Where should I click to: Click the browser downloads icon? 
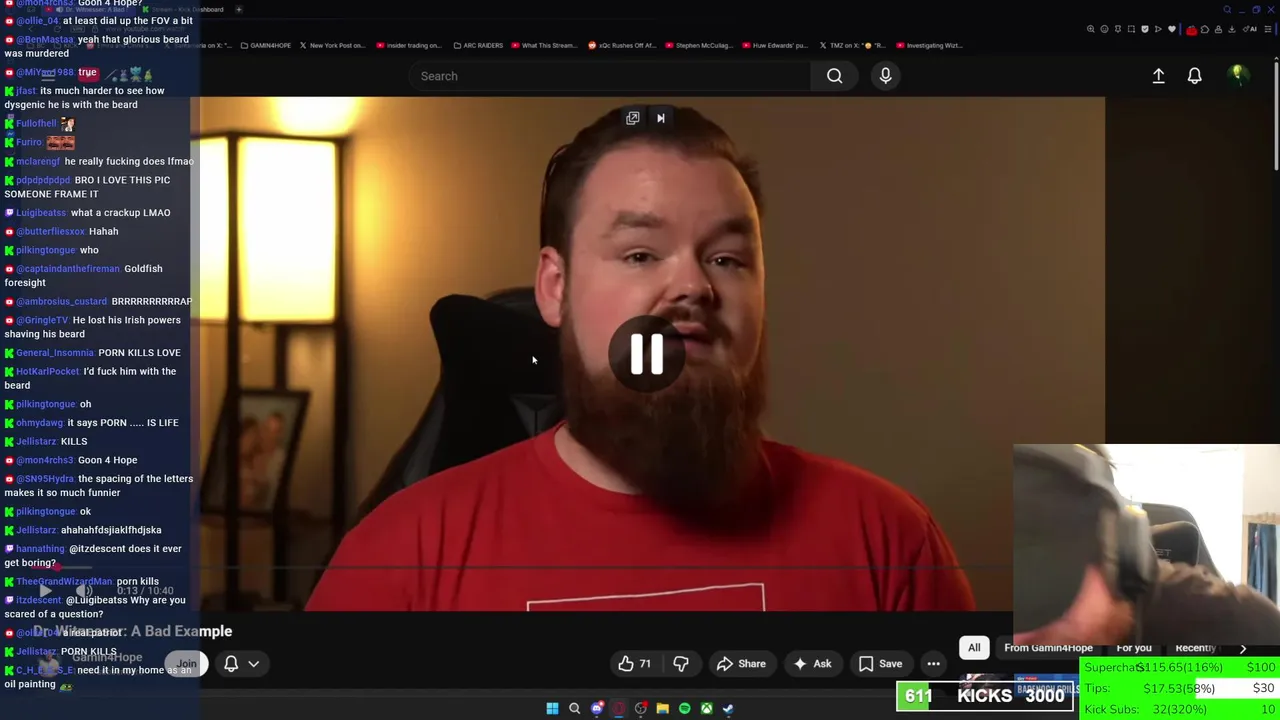[x=1231, y=29]
